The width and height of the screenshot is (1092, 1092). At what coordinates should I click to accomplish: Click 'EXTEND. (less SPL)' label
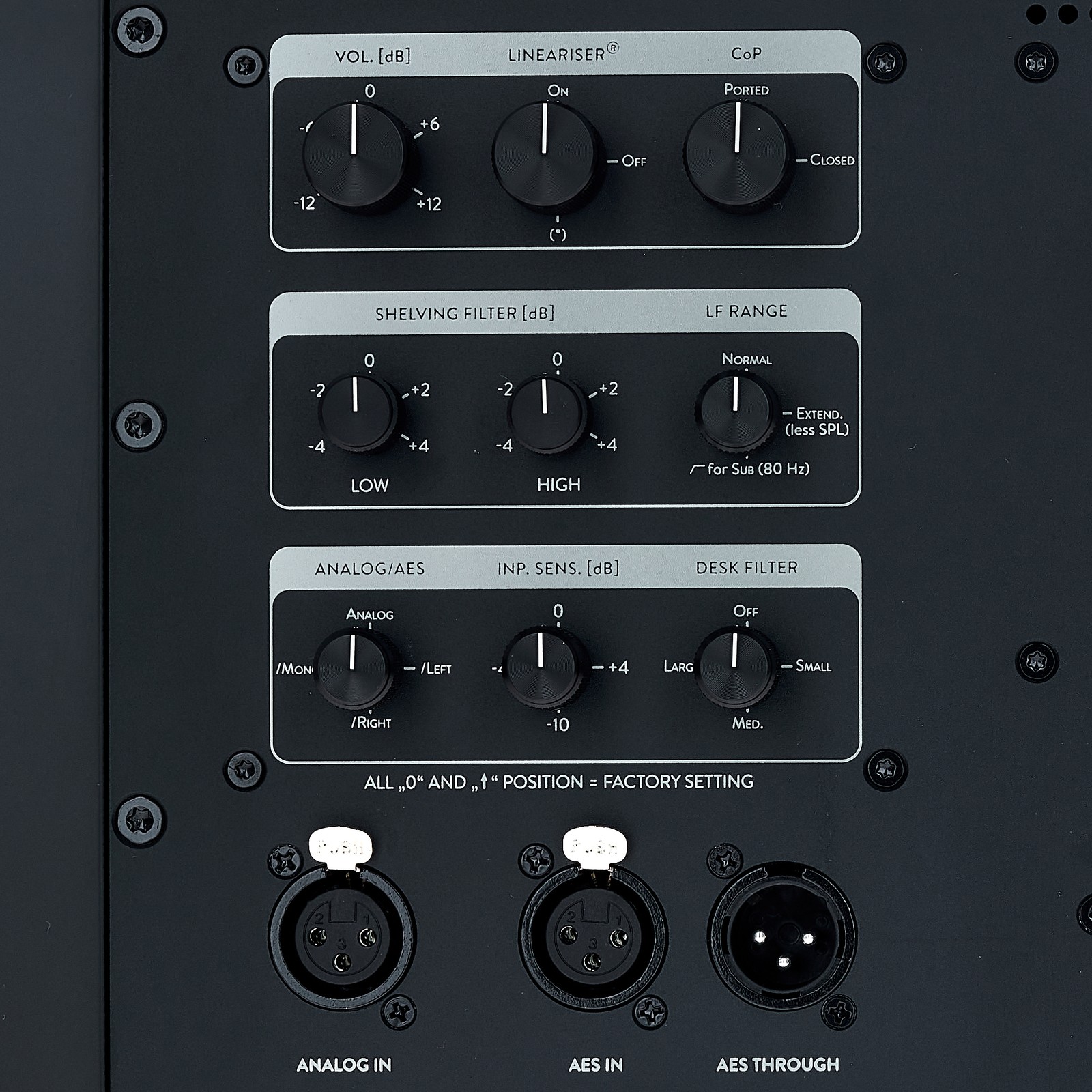[x=817, y=422]
